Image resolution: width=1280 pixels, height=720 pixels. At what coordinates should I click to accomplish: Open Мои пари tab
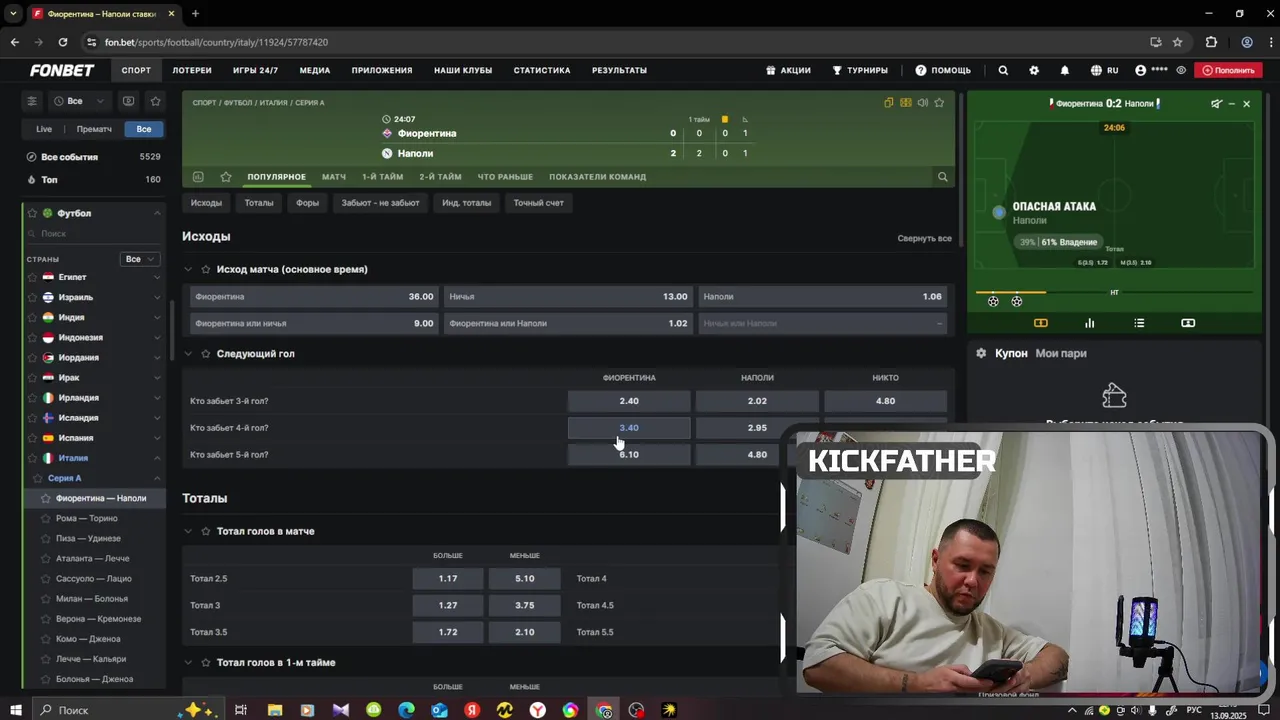[1060, 353]
